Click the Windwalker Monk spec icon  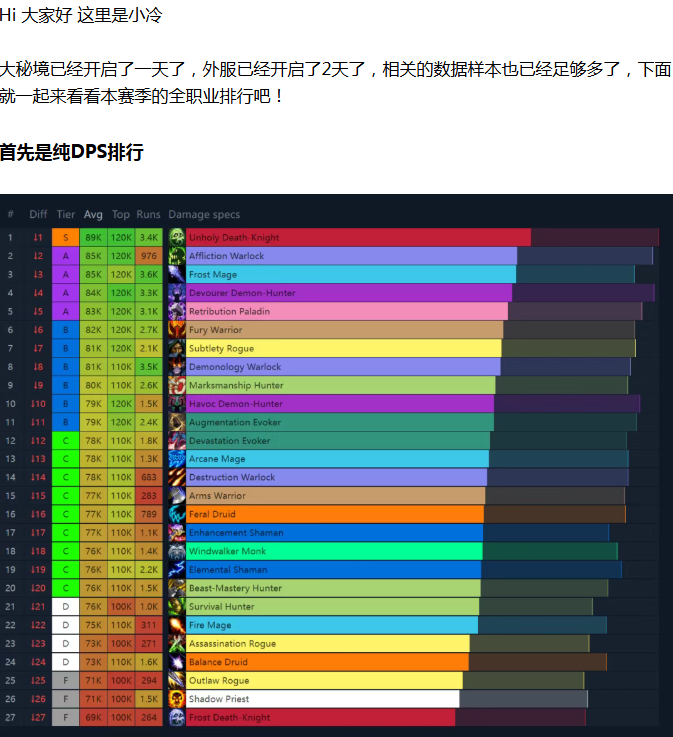tap(177, 551)
